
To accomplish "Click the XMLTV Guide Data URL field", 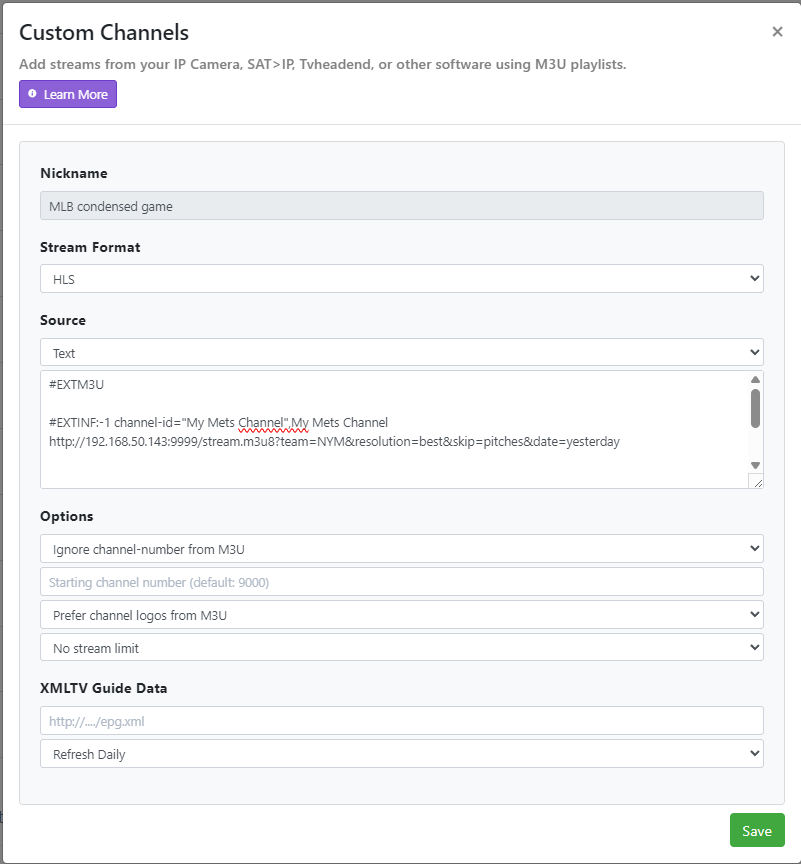I will [x=401, y=721].
